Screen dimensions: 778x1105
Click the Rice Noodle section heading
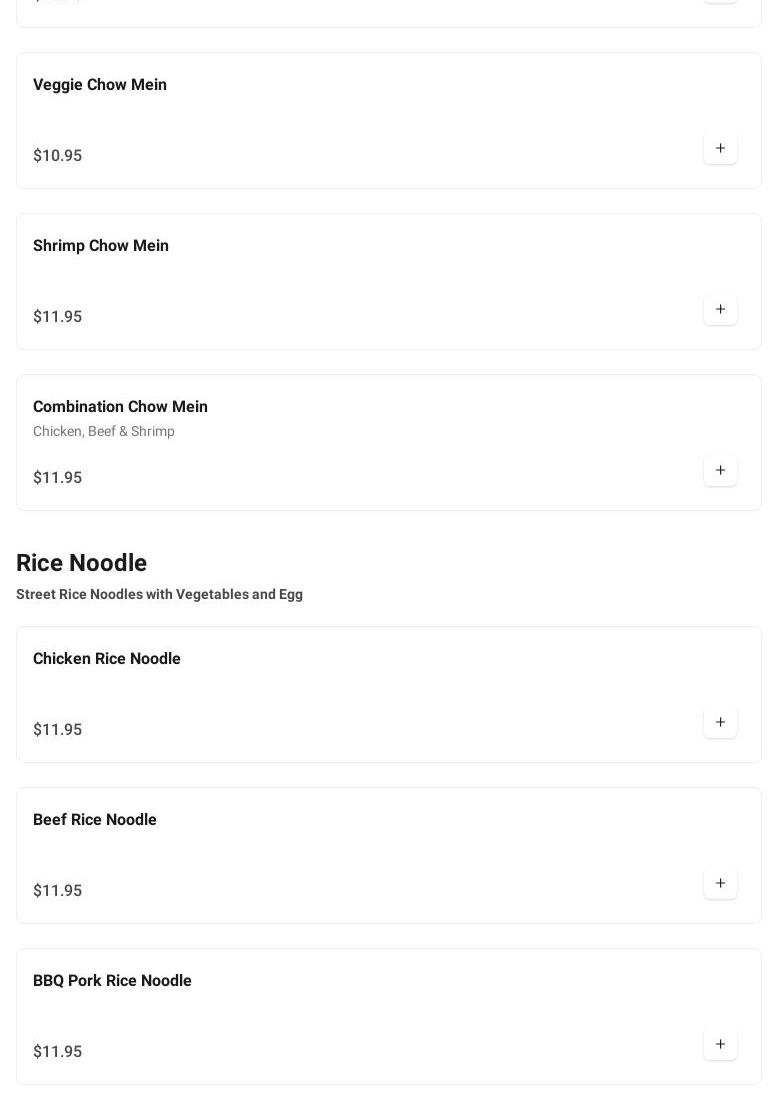point(81,562)
